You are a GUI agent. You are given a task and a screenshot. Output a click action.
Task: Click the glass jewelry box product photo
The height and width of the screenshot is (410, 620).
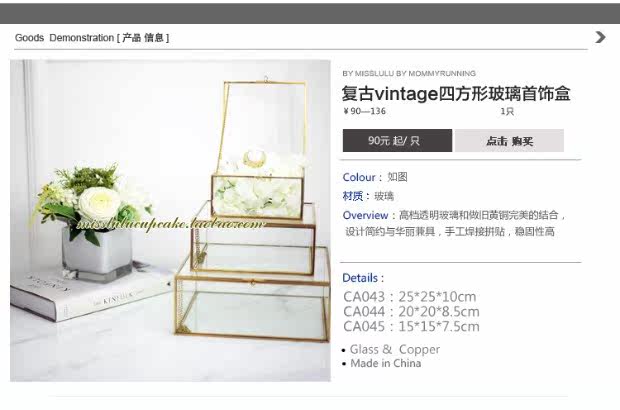170,221
